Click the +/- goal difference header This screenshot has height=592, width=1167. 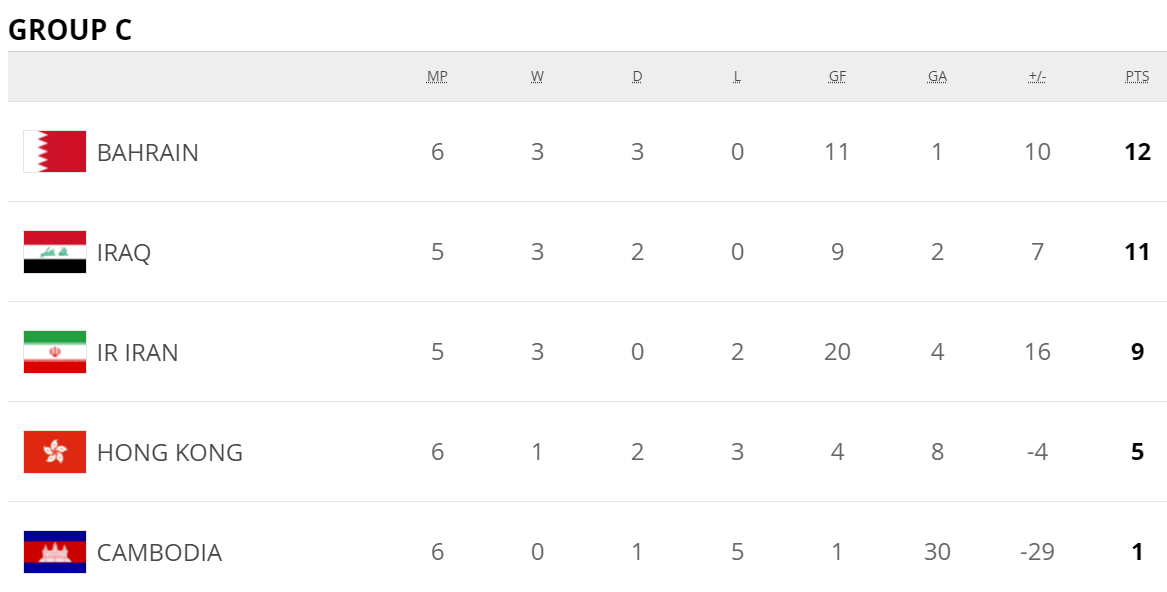pyautogui.click(x=1037, y=77)
